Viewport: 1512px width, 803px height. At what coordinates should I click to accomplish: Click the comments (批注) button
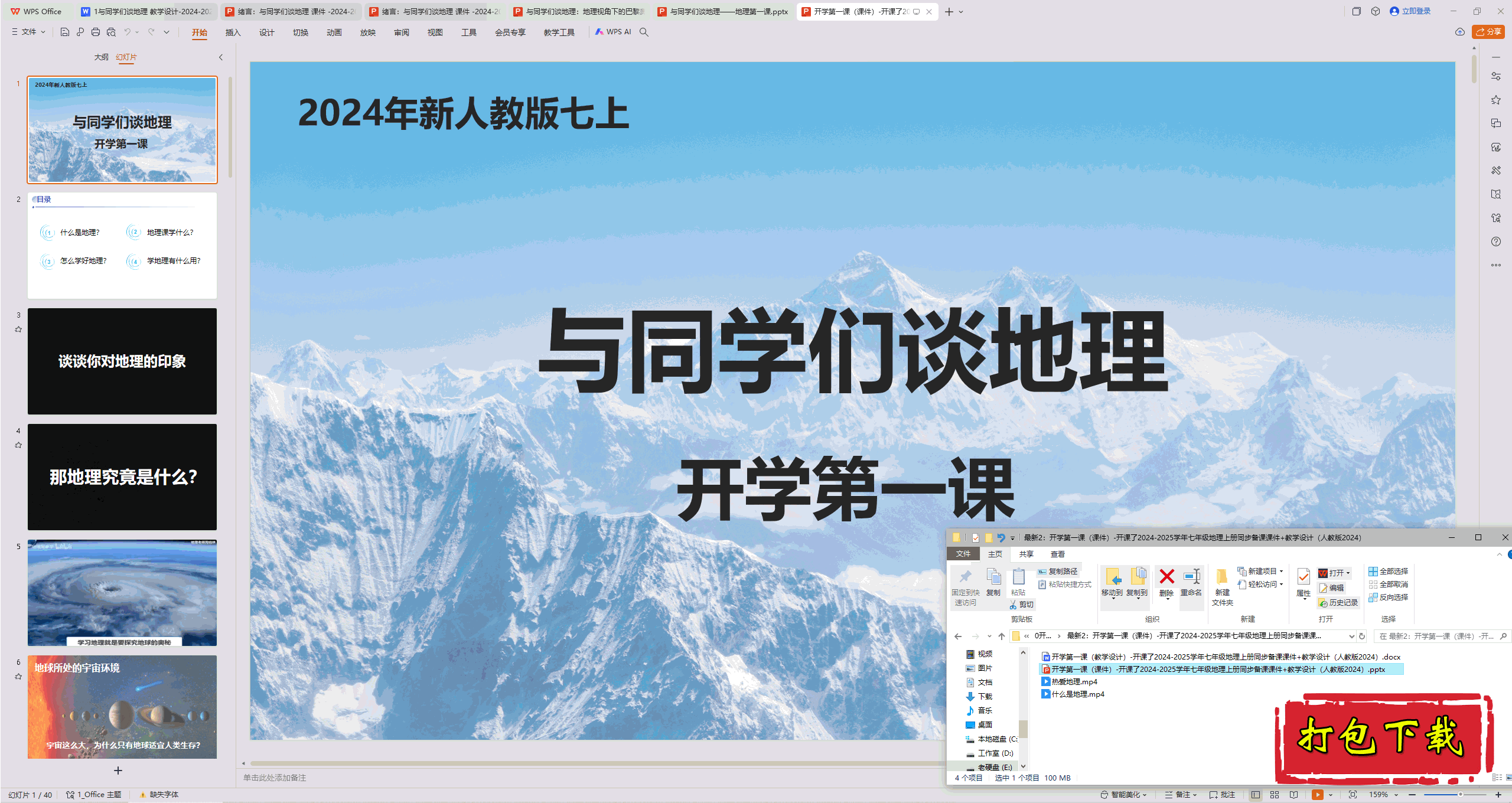click(x=1222, y=795)
